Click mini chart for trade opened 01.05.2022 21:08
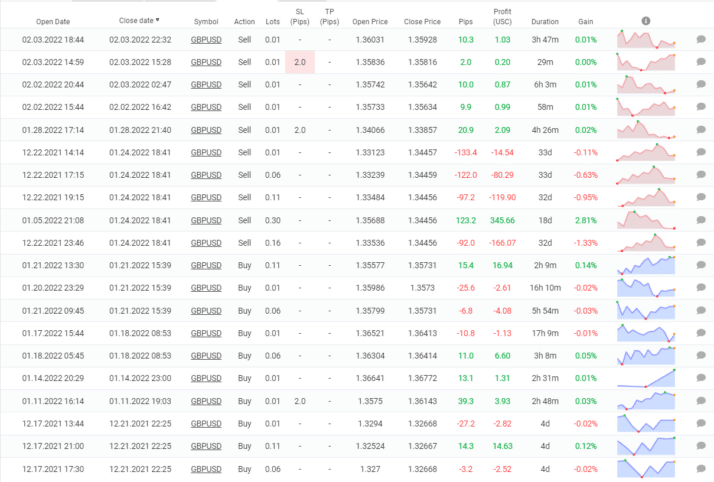This screenshot has height=482, width=714. (x=646, y=220)
